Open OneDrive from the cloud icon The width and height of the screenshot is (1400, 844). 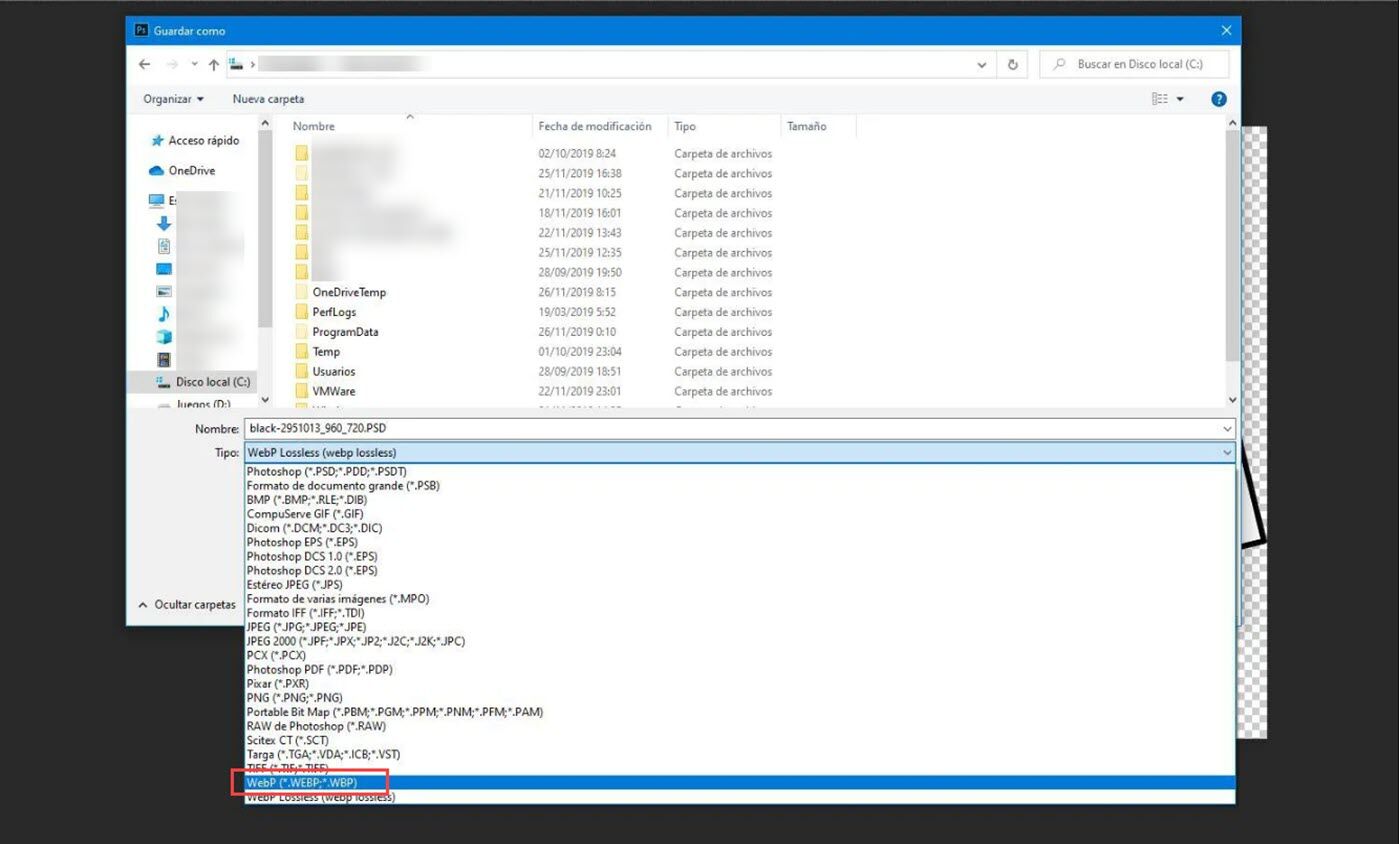(x=156, y=170)
